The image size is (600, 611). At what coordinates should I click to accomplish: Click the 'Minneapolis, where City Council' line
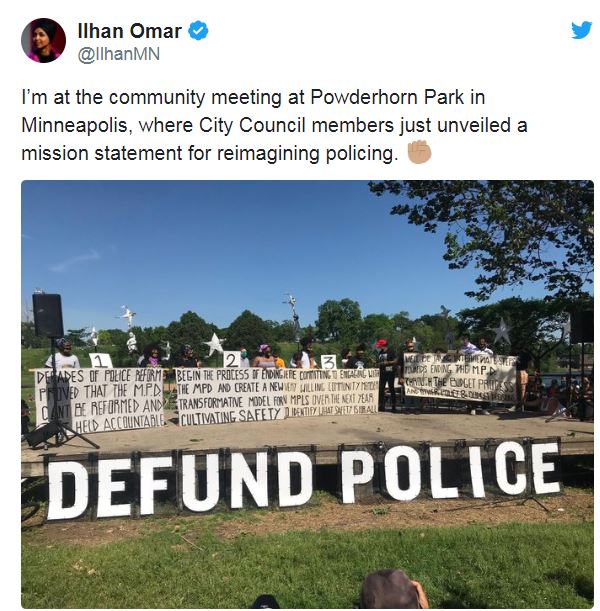click(x=166, y=125)
